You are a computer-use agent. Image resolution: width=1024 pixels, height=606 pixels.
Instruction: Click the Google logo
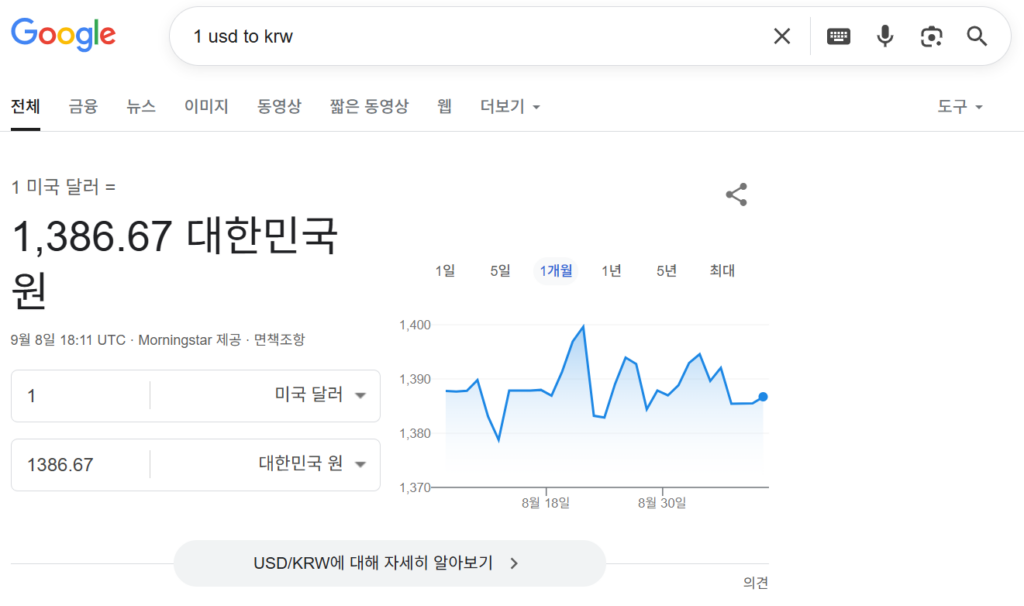[x=63, y=35]
